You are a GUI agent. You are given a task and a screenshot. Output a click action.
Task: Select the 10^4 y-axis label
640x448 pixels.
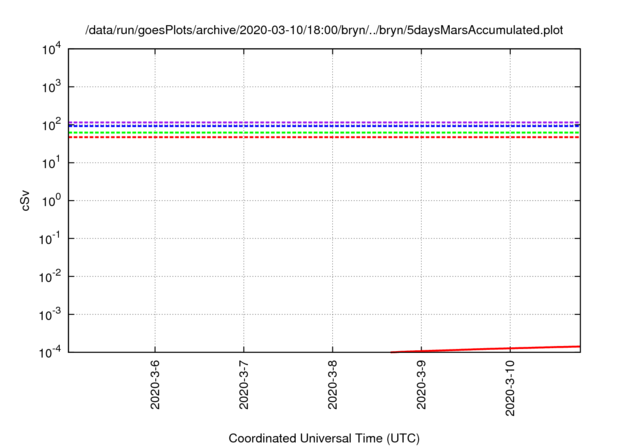pos(51,50)
